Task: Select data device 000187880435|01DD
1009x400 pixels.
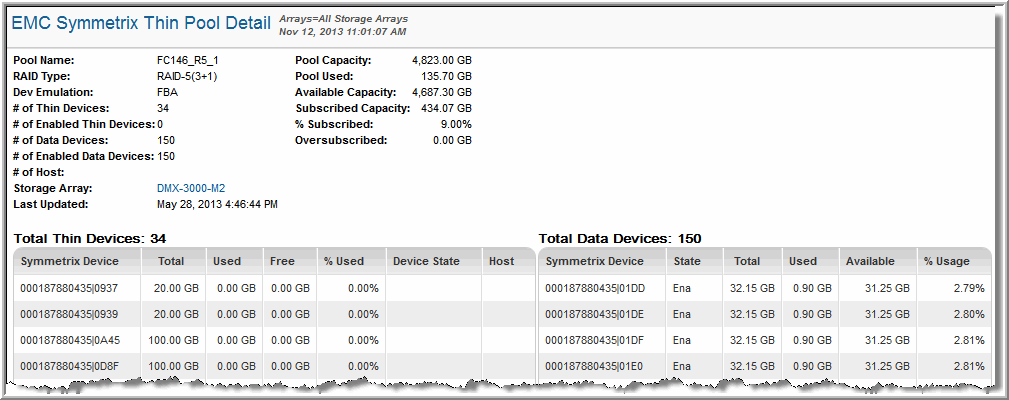Action: coord(594,289)
